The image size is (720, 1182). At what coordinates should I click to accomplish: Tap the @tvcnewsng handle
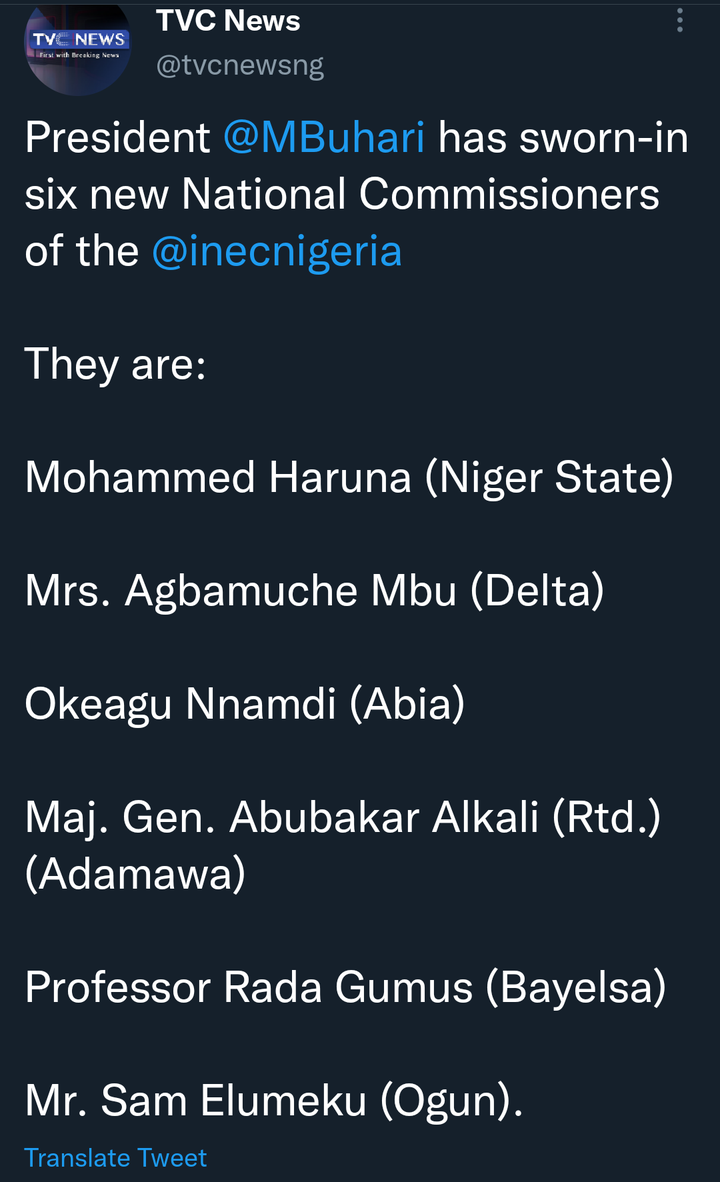pyautogui.click(x=240, y=67)
